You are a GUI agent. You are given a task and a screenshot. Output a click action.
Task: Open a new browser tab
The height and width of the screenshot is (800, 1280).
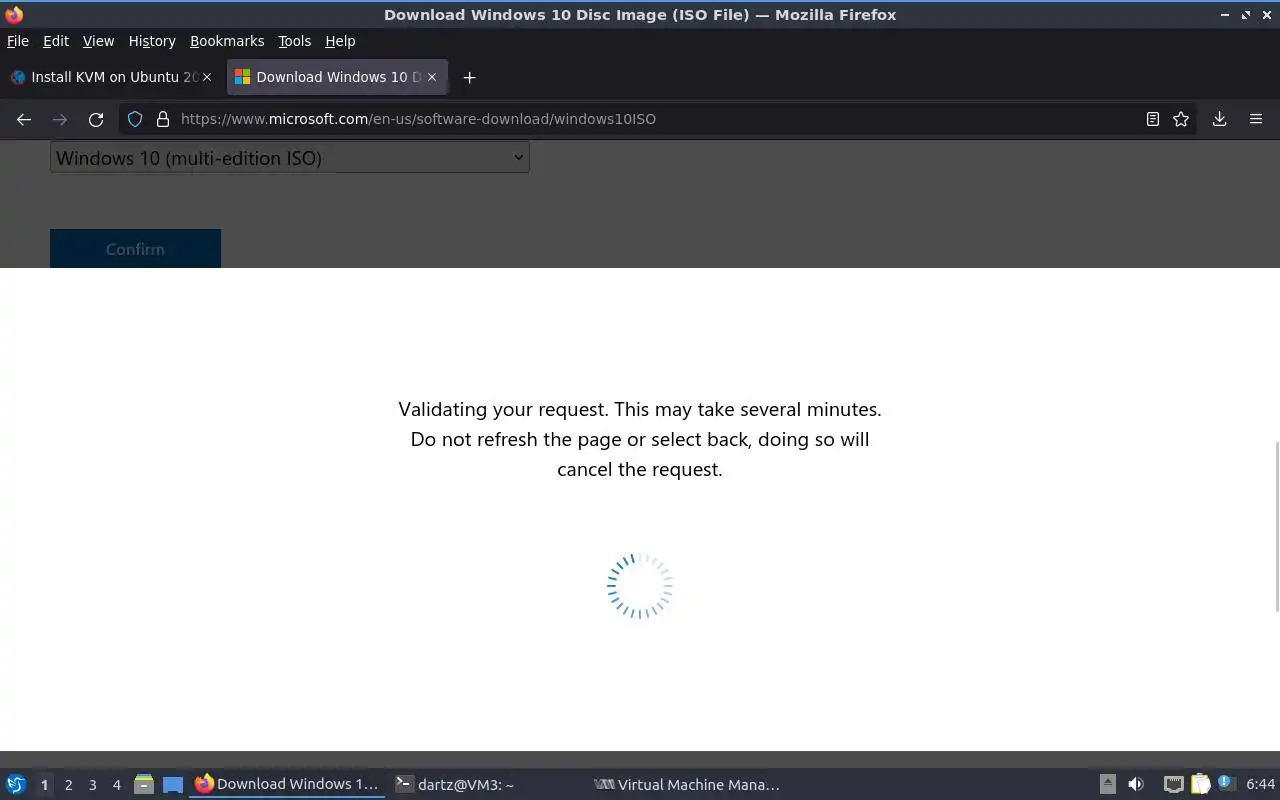coord(469,77)
